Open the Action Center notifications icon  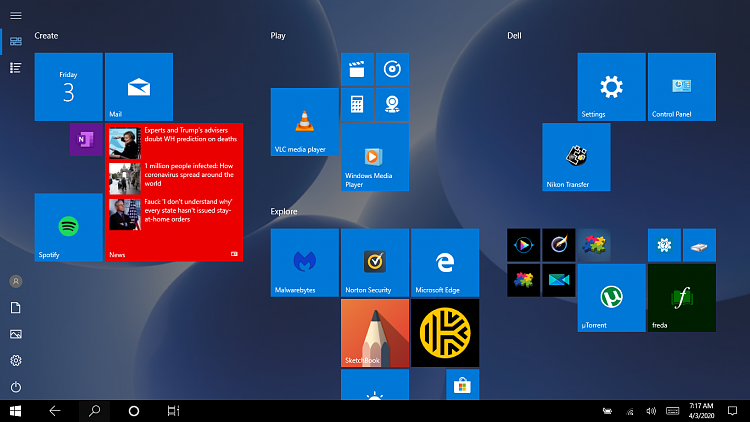click(x=732, y=411)
